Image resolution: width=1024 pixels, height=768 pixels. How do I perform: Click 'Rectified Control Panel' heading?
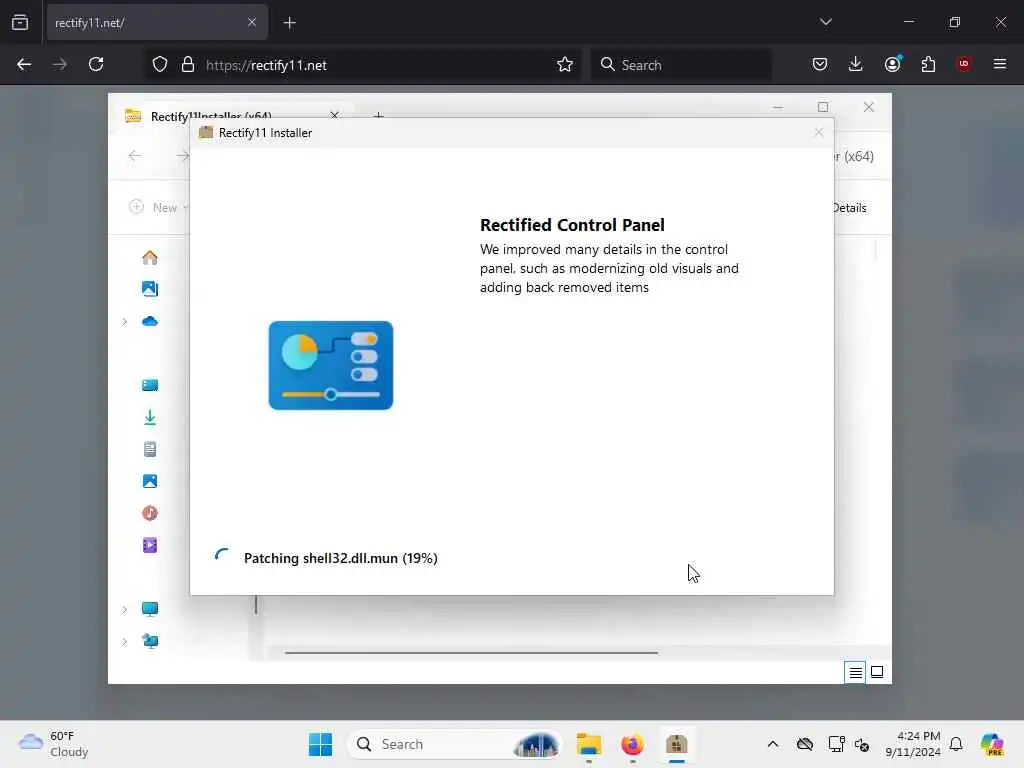tap(572, 225)
